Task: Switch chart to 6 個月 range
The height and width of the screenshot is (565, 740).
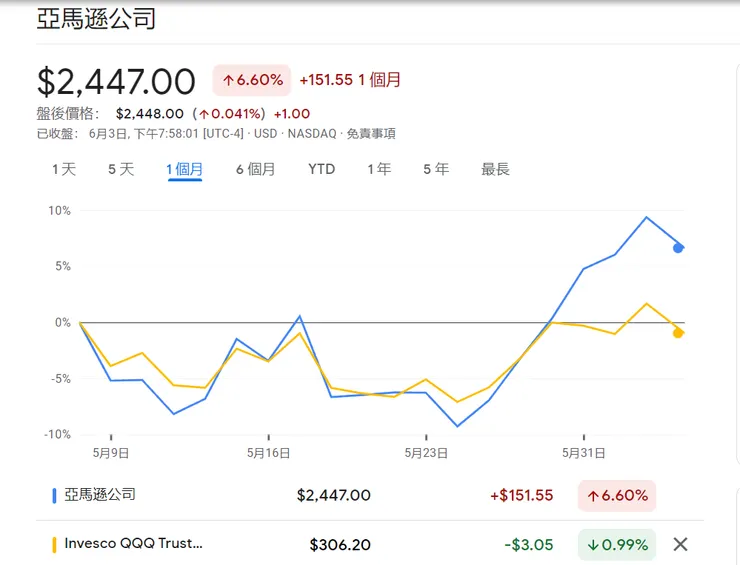Action: [255, 169]
